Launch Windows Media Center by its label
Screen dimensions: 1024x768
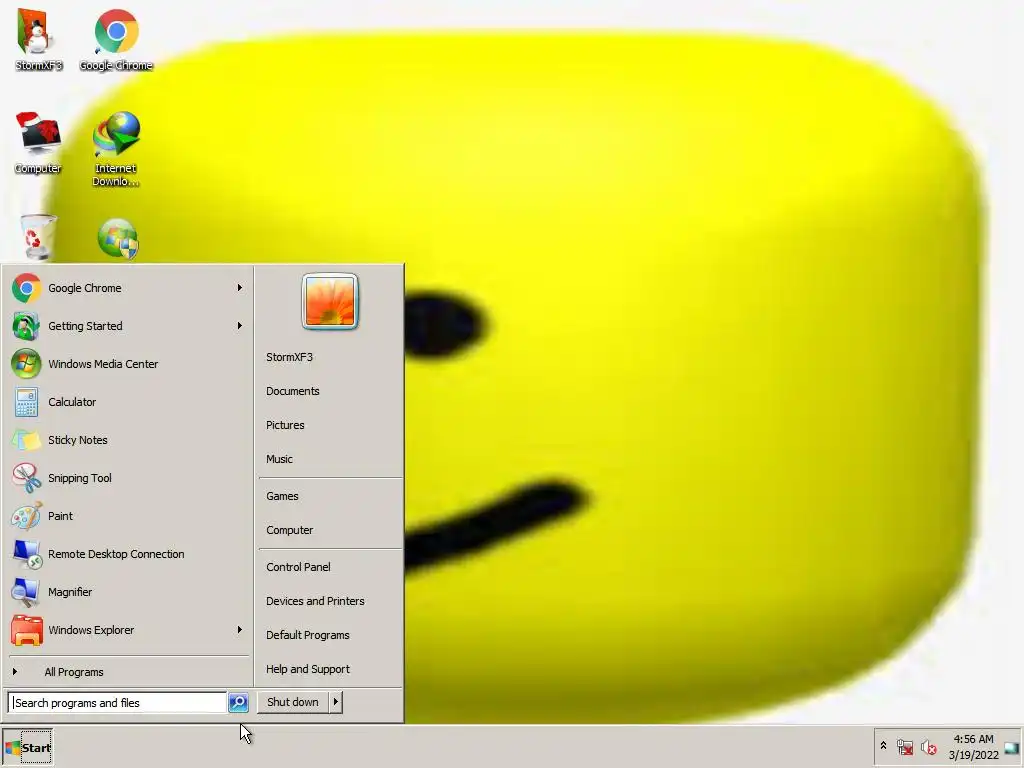tap(103, 364)
